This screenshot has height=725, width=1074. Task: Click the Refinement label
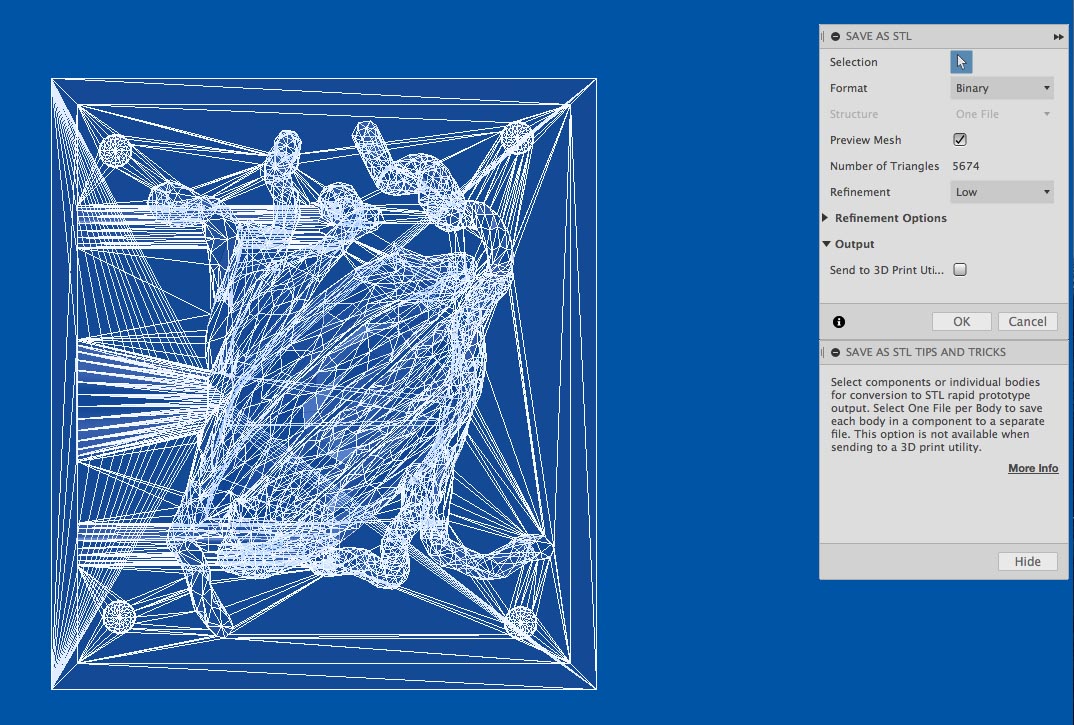click(x=860, y=193)
